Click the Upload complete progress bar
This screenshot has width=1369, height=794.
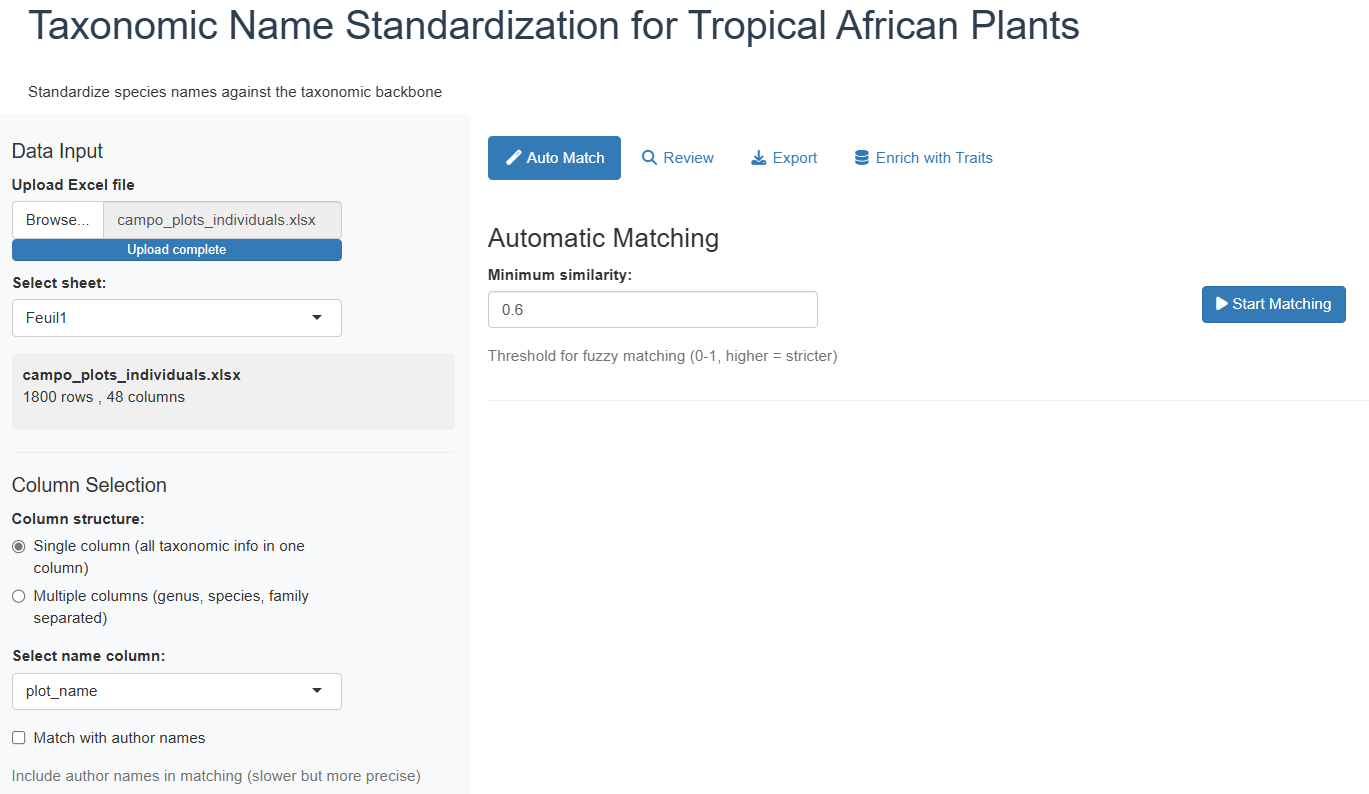coord(177,250)
